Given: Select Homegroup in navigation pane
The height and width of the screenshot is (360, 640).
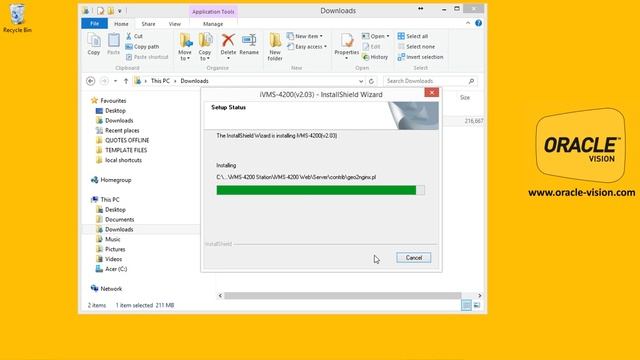Looking at the screenshot, I should click(111, 180).
